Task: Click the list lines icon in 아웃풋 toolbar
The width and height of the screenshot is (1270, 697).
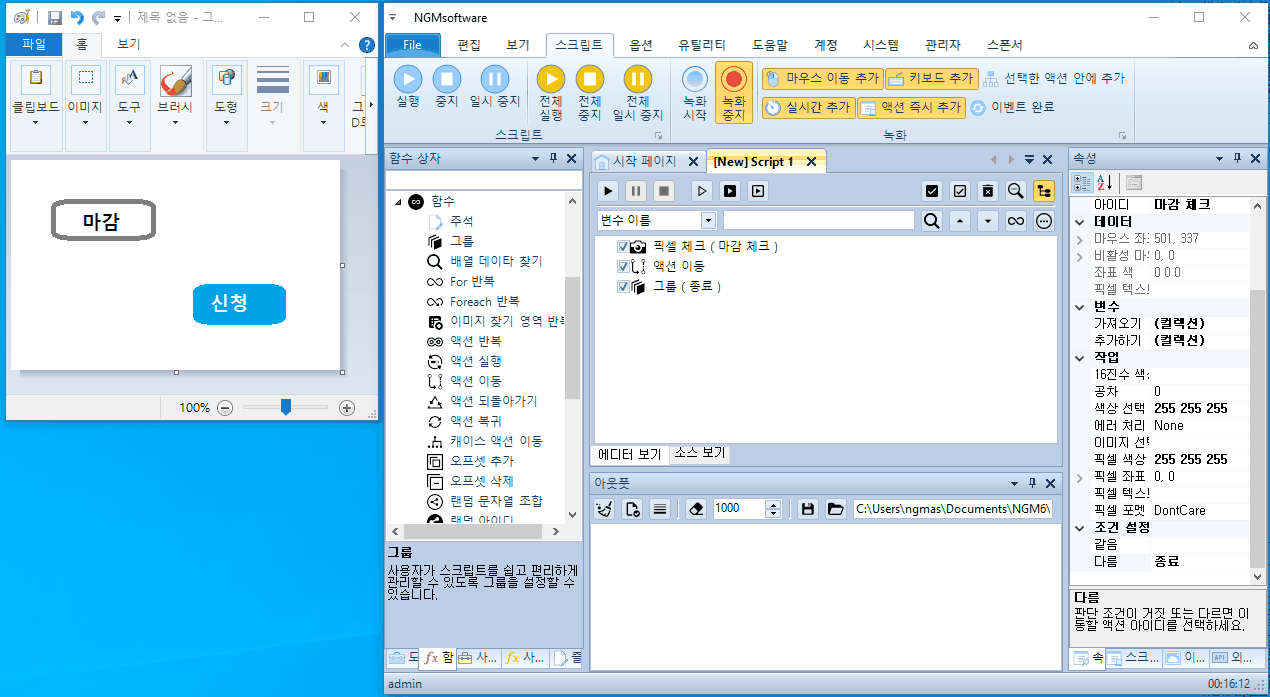Action: pos(660,508)
